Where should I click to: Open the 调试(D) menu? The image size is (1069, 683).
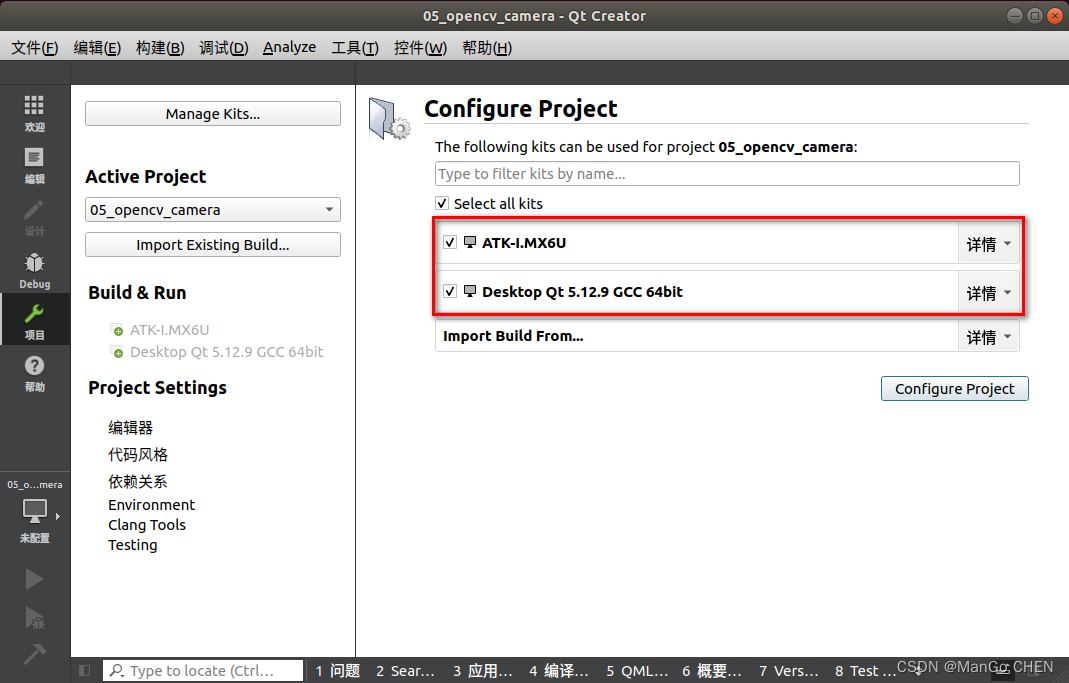tap(223, 48)
